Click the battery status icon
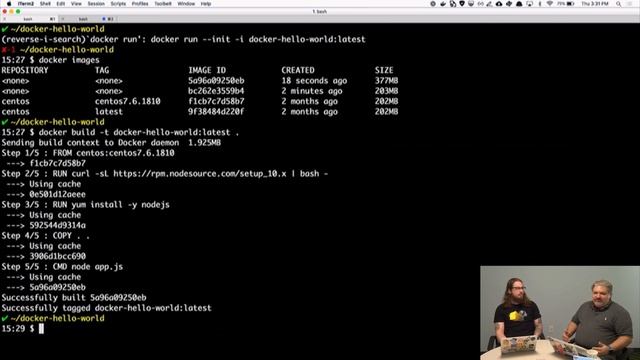Viewport: 640px width, 360px height. click(x=570, y=4)
